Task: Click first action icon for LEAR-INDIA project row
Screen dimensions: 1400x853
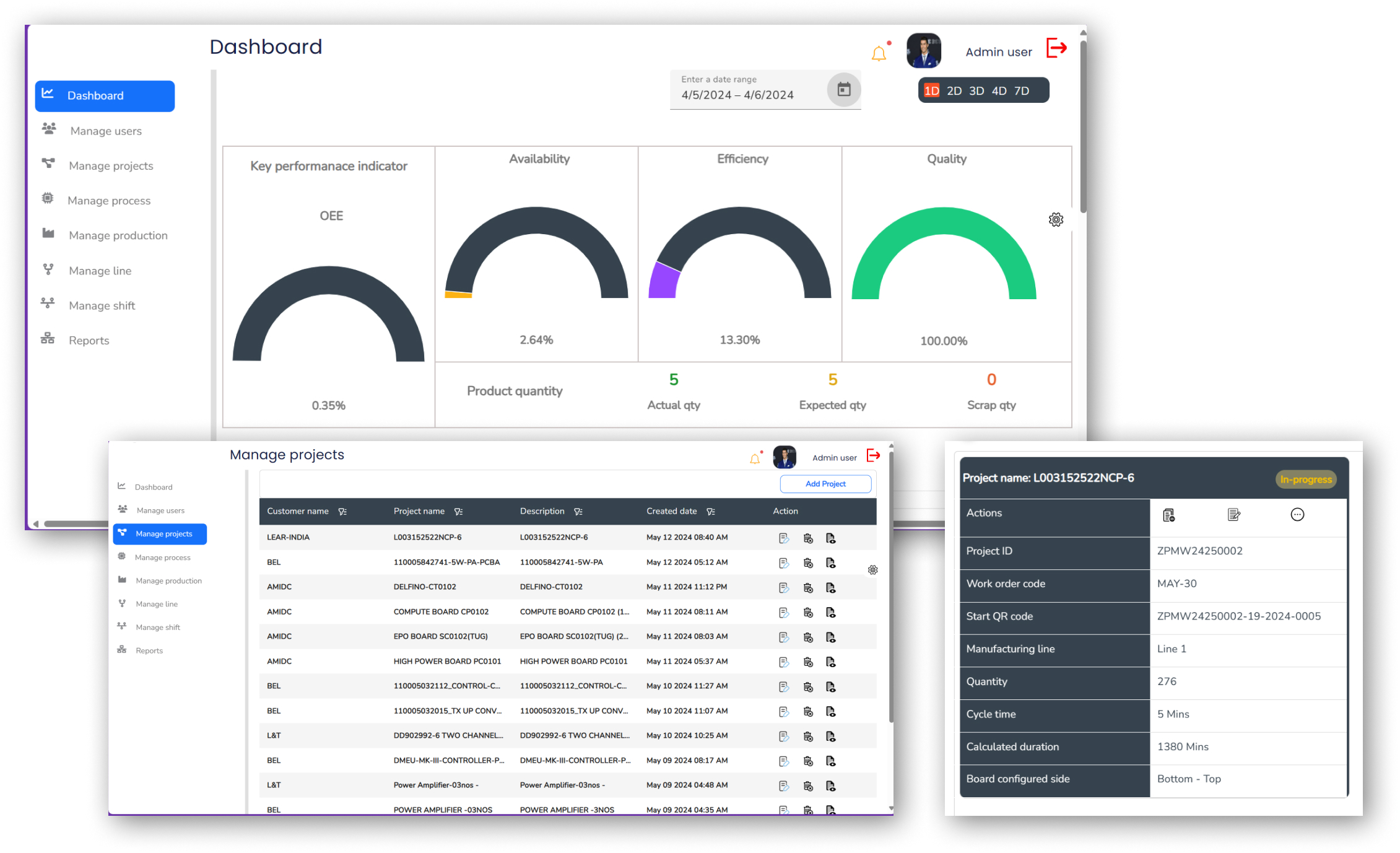Action: click(783, 538)
